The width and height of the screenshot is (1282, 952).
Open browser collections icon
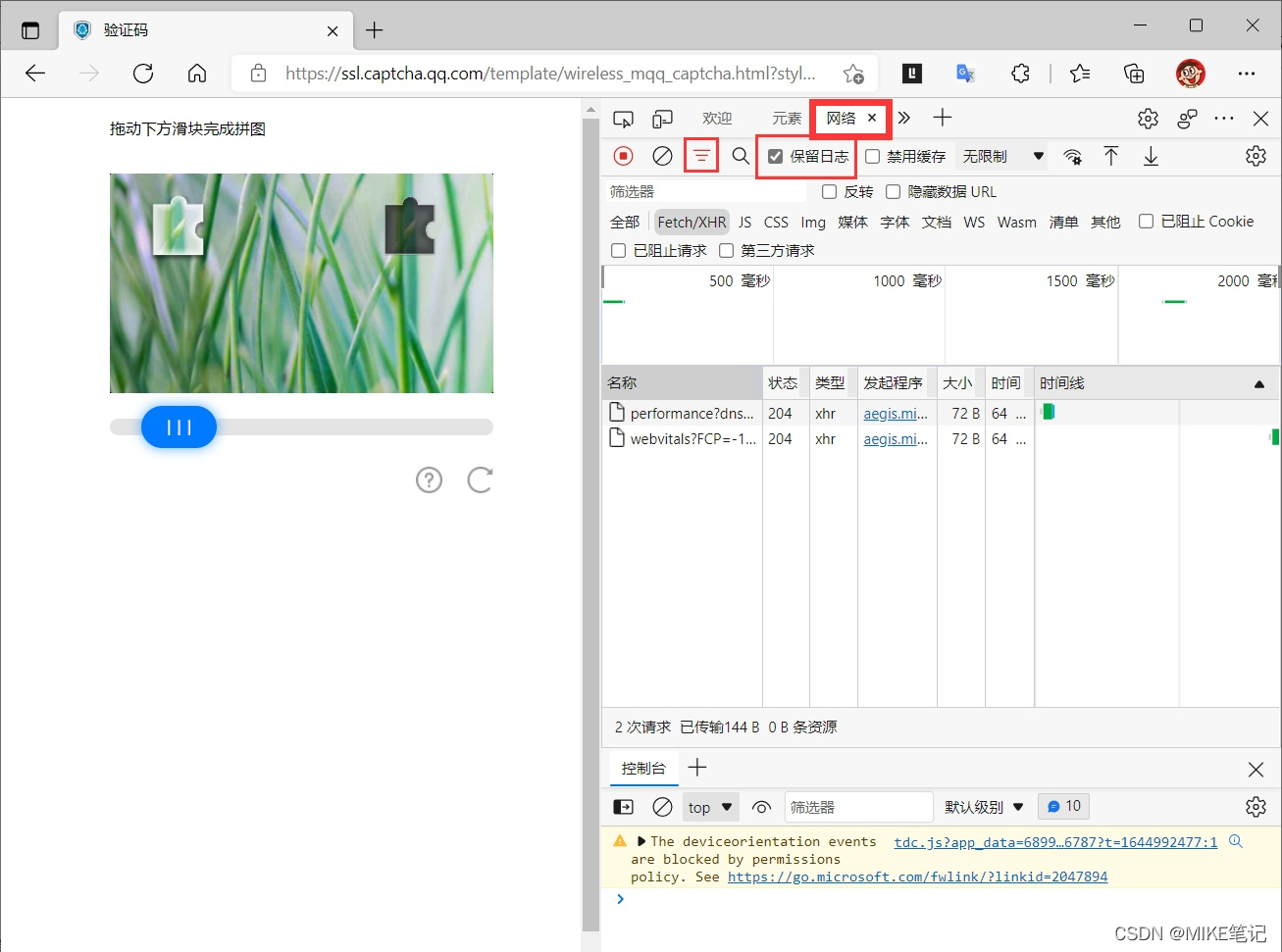(1134, 74)
